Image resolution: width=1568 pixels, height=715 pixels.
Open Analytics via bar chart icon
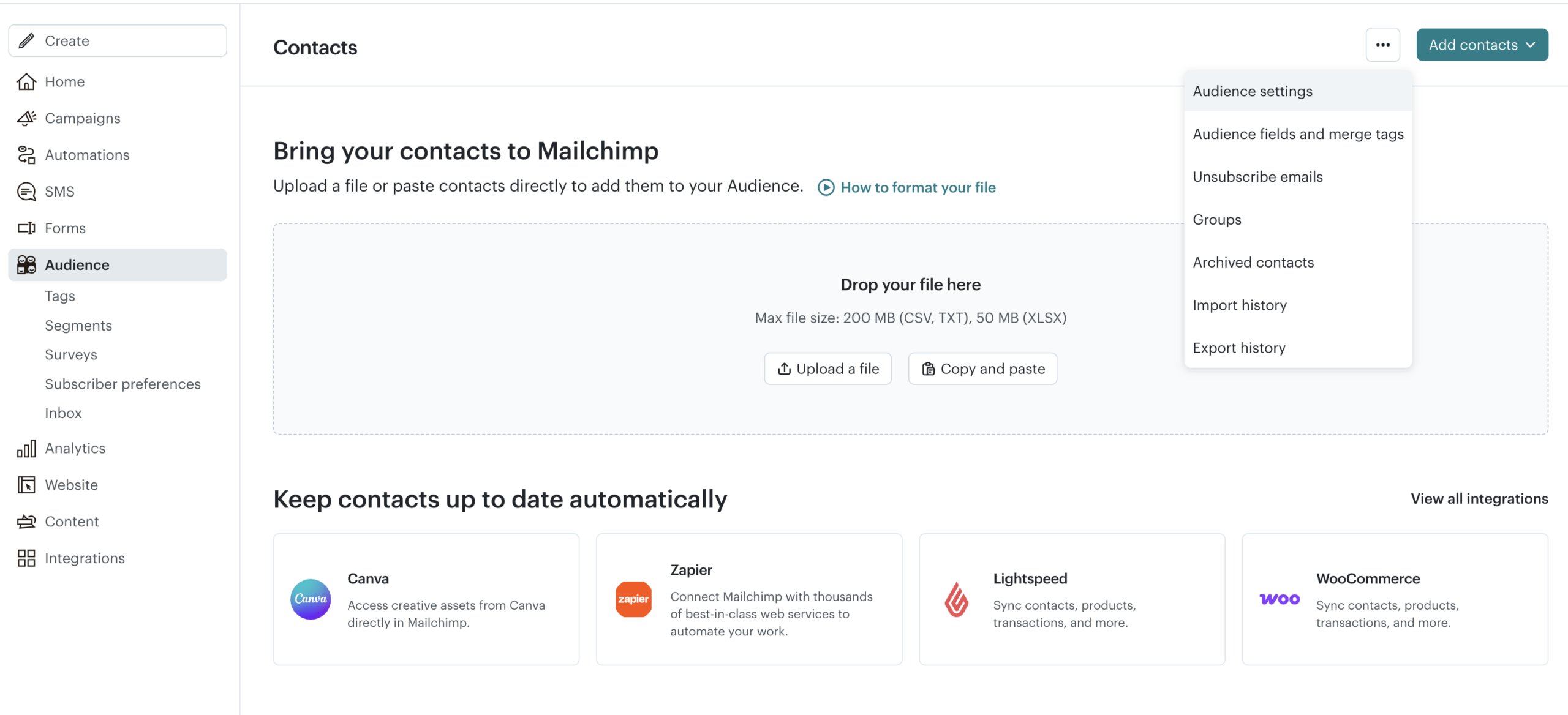[26, 448]
